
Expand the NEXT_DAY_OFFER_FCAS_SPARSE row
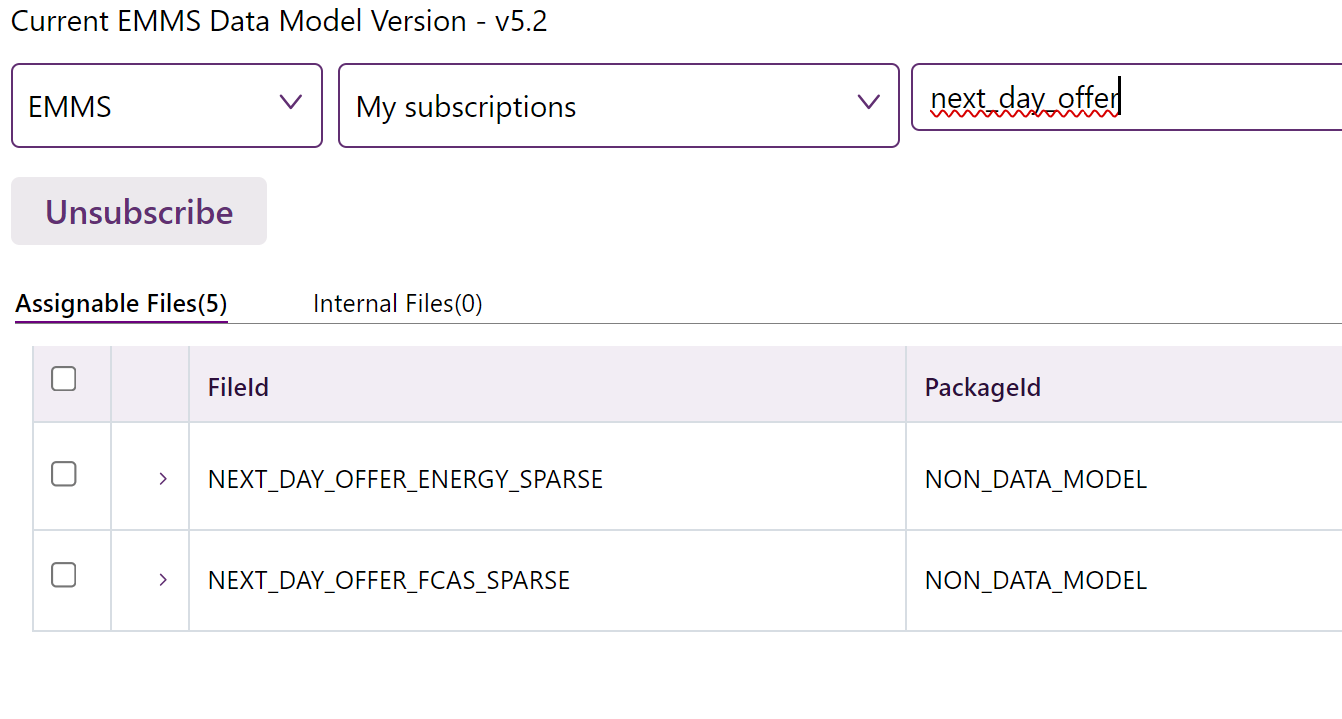coord(163,580)
